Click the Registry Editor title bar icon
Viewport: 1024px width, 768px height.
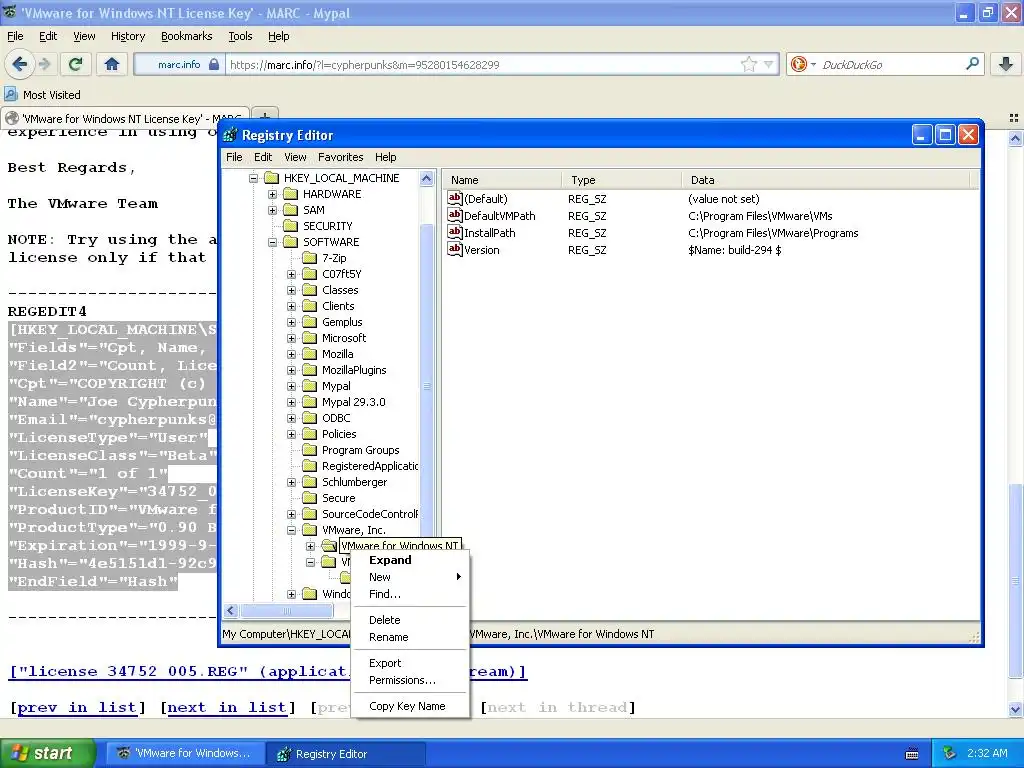(x=230, y=135)
